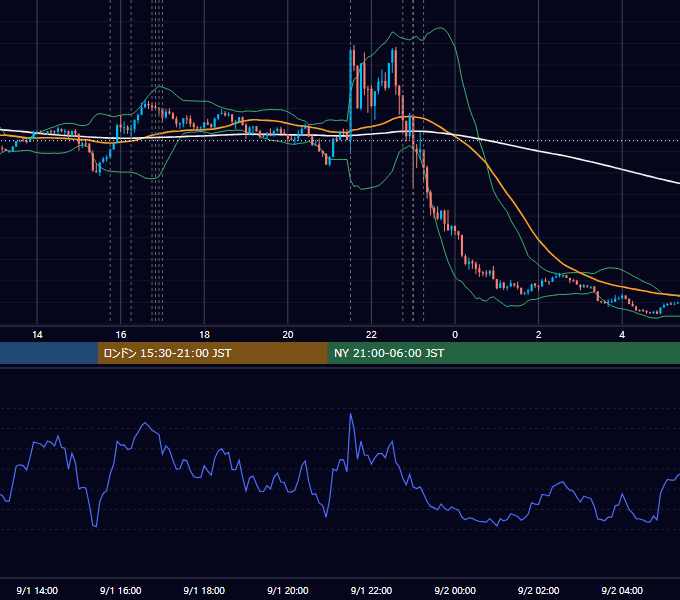Click hour label 4 on price chart axis
680x600 pixels.
pos(622,335)
